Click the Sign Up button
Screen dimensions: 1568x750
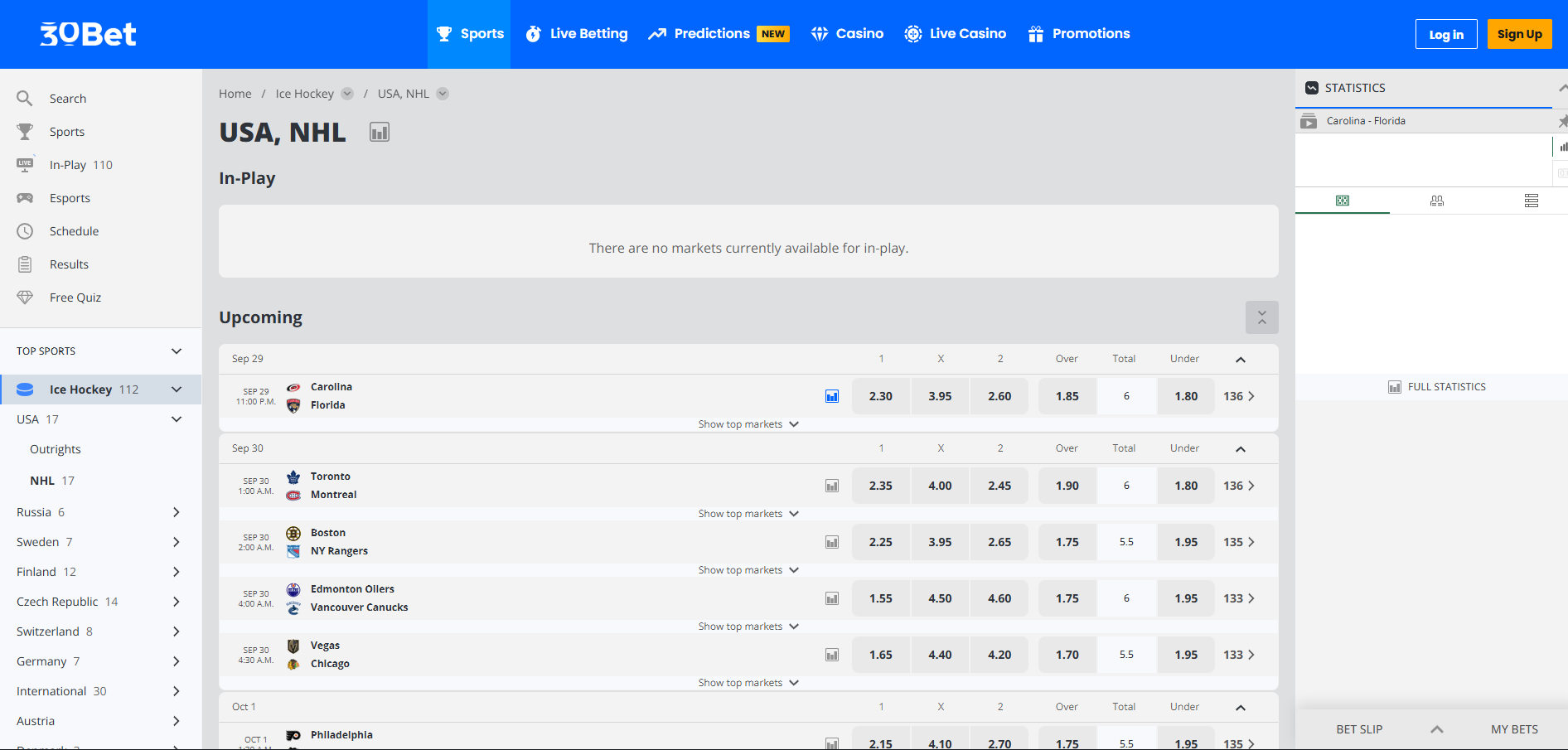coord(1519,34)
